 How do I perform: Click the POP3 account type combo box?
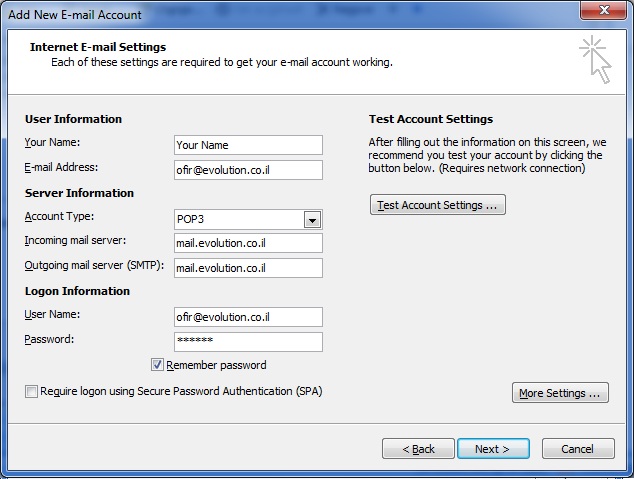click(x=240, y=220)
